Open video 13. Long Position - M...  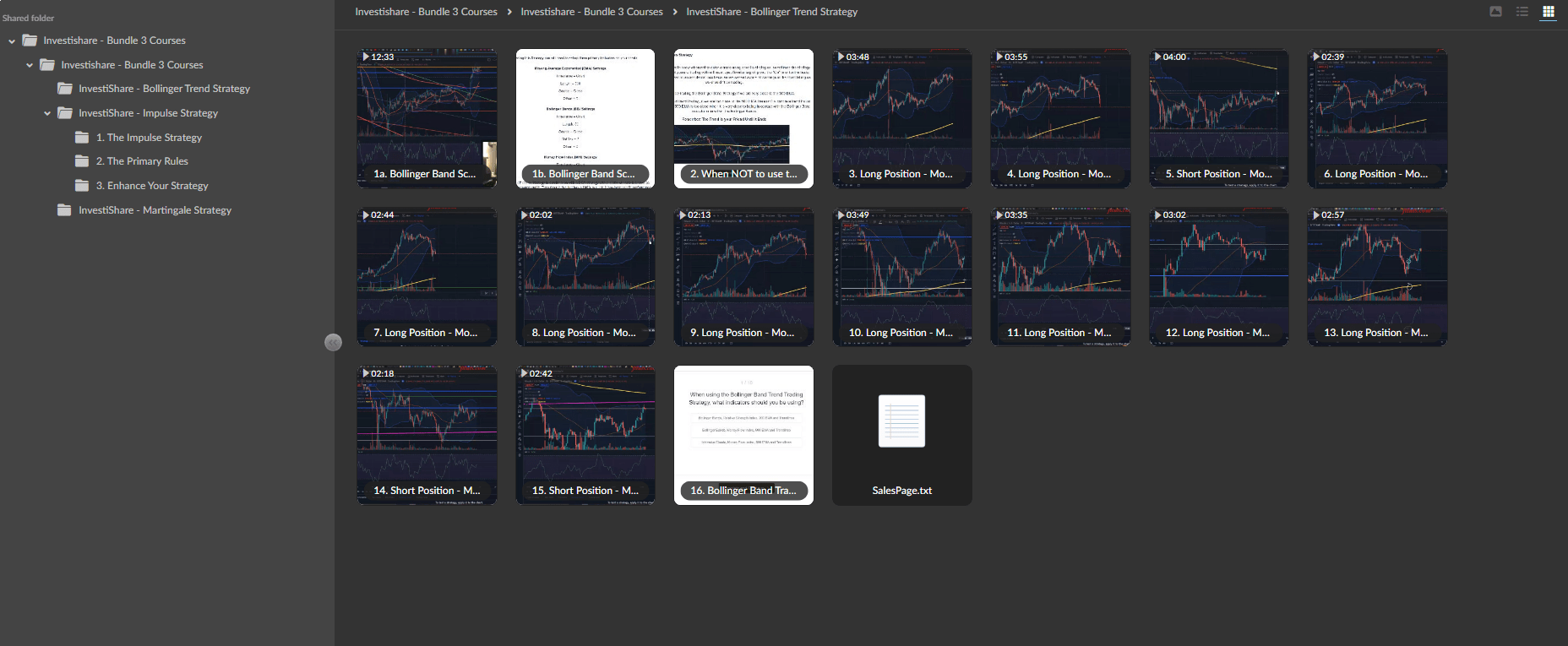(1377, 277)
